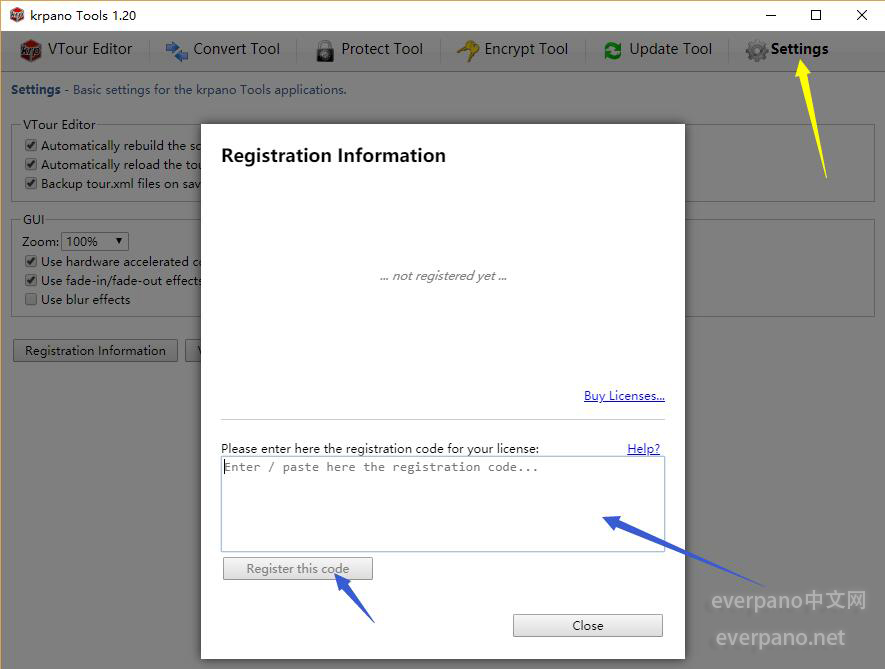Screen dimensions: 885x669
Task: Open the Help? link
Action: click(x=643, y=449)
